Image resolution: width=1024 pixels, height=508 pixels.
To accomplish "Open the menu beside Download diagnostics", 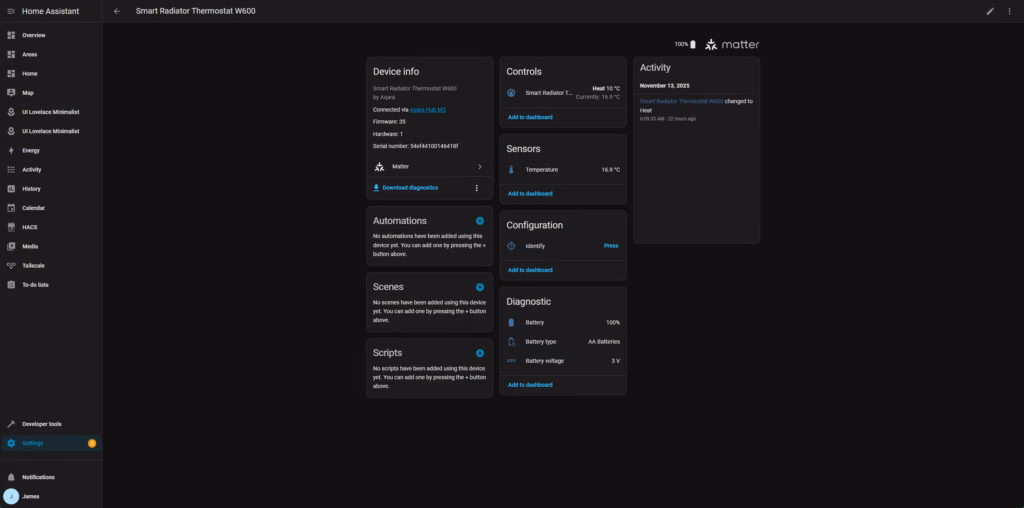I will click(x=476, y=187).
